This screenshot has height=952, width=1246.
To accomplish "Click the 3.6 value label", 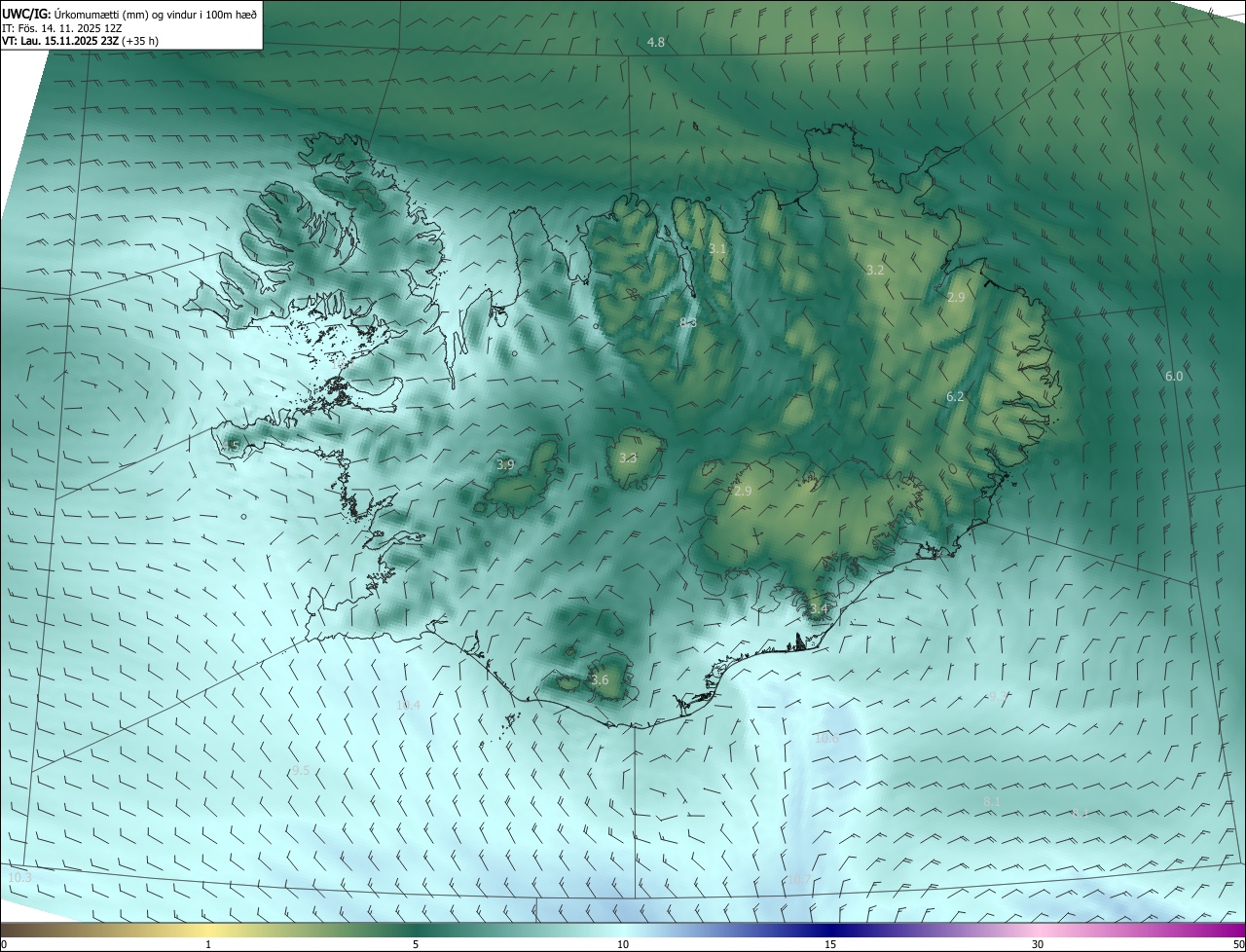I will tap(600, 679).
